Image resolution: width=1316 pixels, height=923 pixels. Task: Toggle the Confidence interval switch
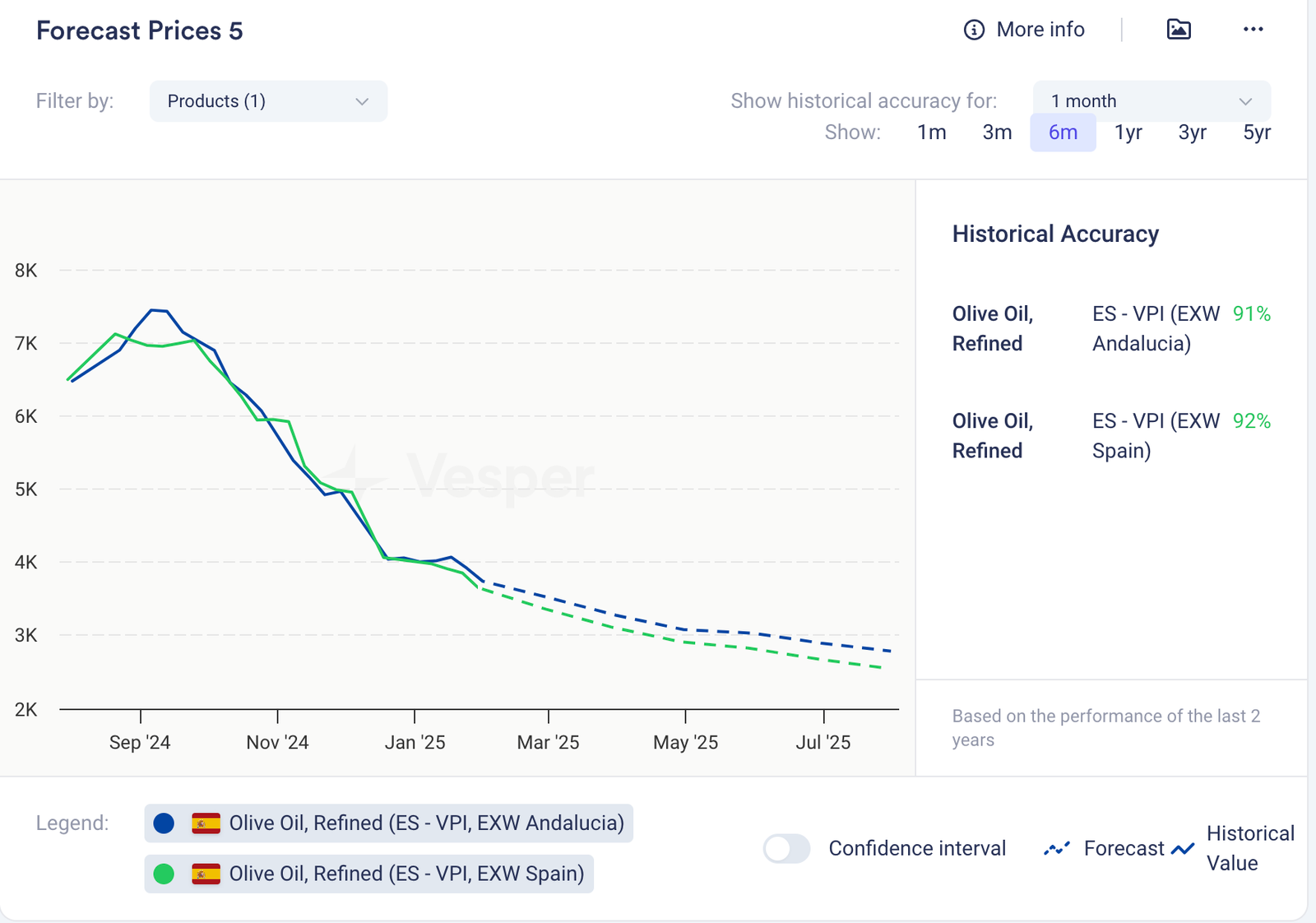click(x=786, y=848)
